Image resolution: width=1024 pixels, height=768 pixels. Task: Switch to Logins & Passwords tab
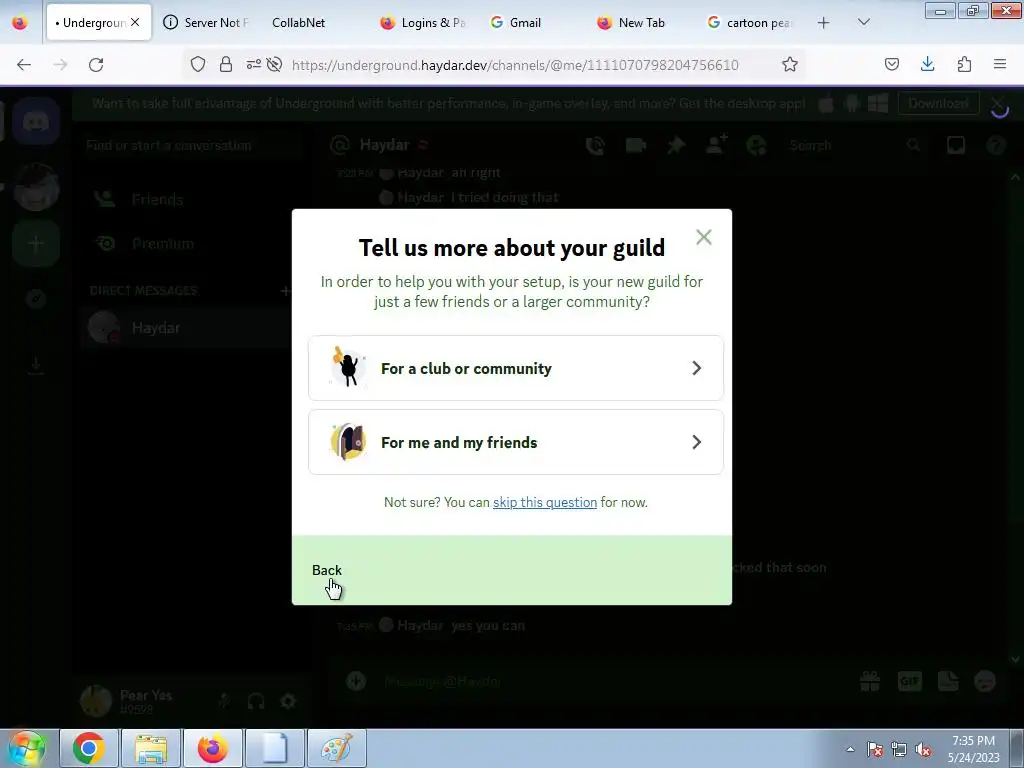click(x=424, y=23)
